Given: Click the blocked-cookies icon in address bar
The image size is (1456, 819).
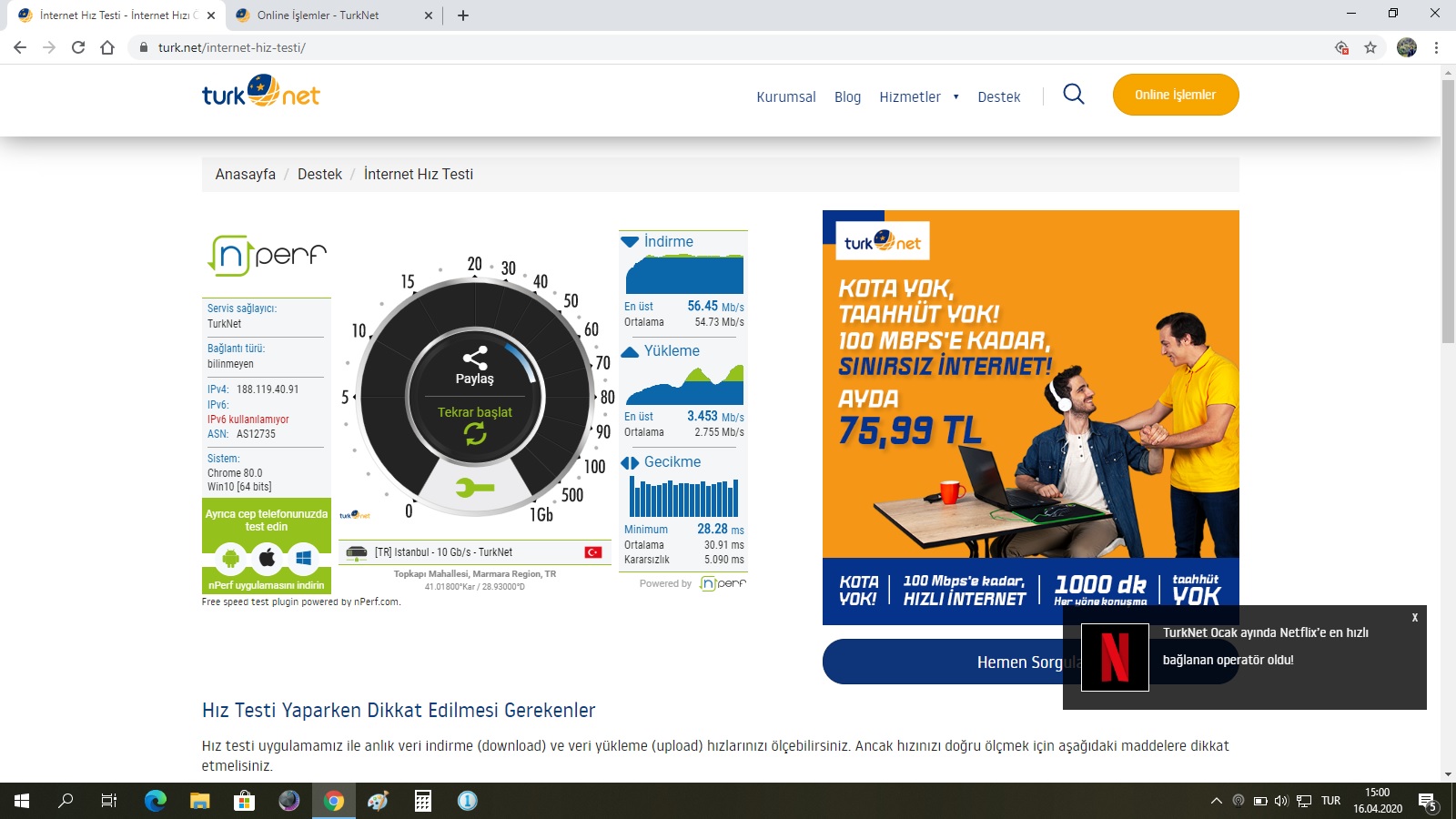Looking at the screenshot, I should 1341,47.
